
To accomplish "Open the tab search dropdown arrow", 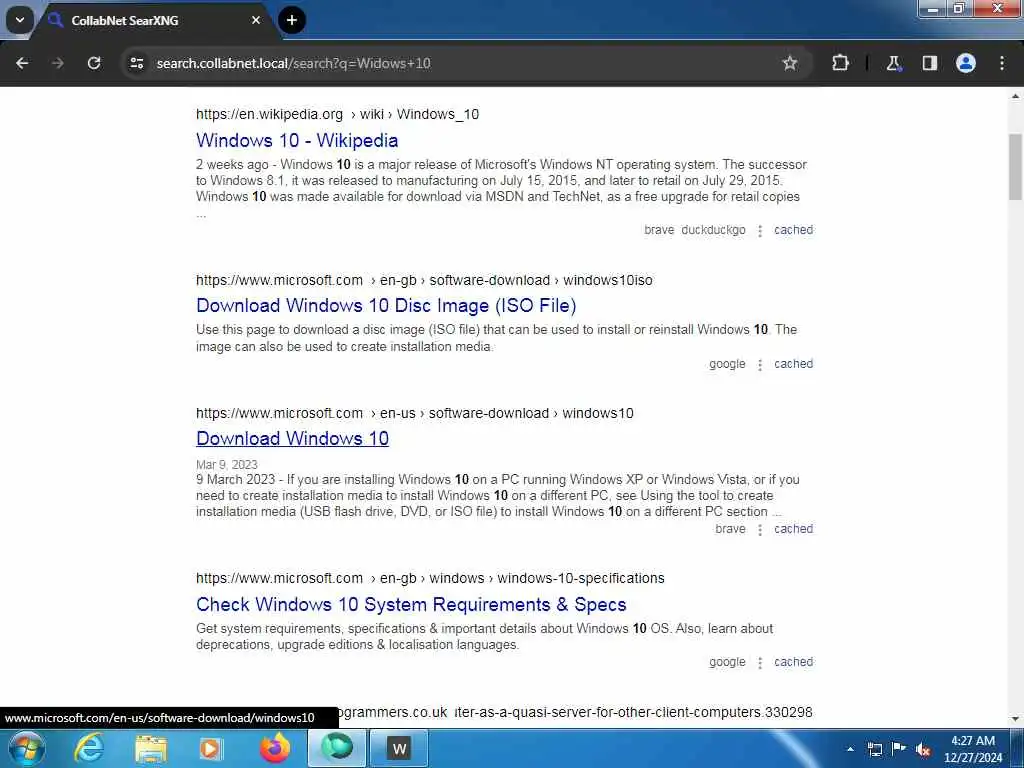I will point(20,20).
